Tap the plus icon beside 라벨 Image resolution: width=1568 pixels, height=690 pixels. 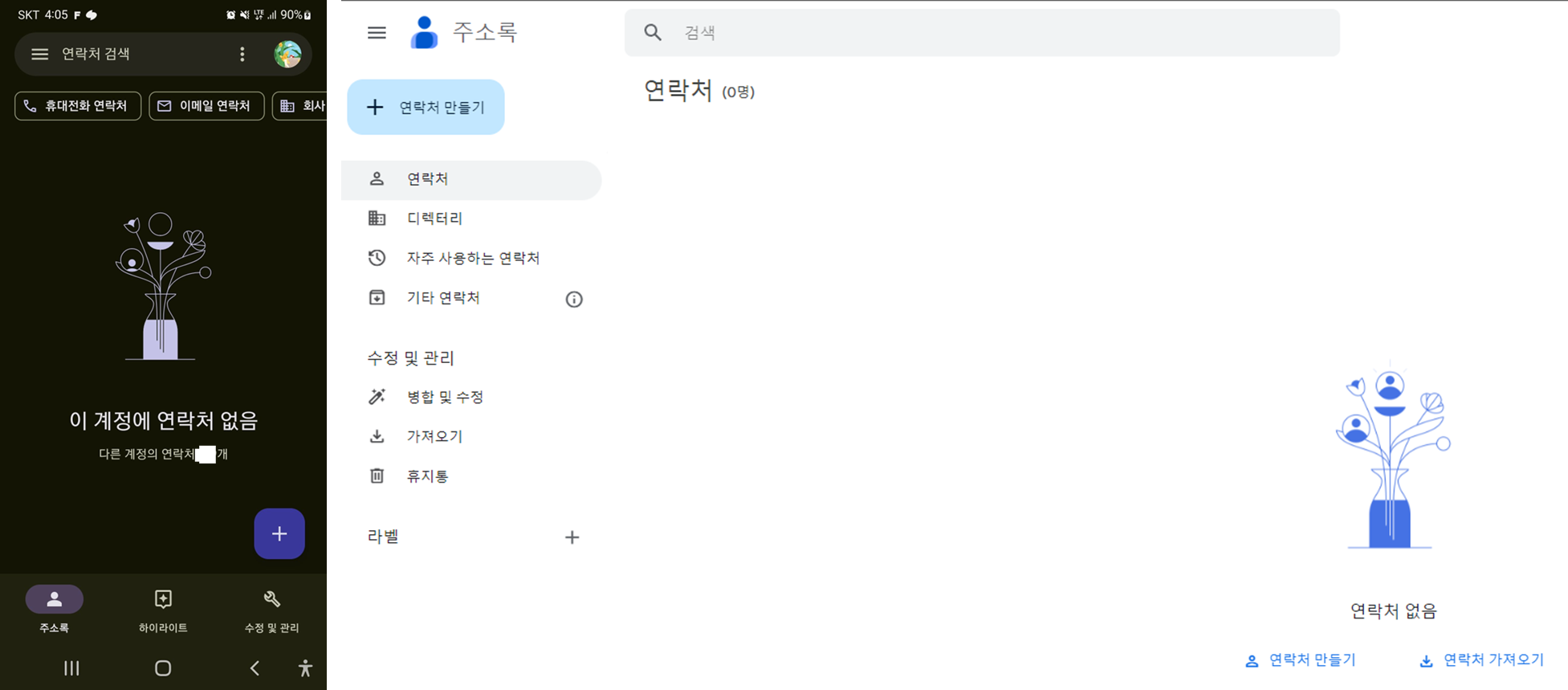572,537
